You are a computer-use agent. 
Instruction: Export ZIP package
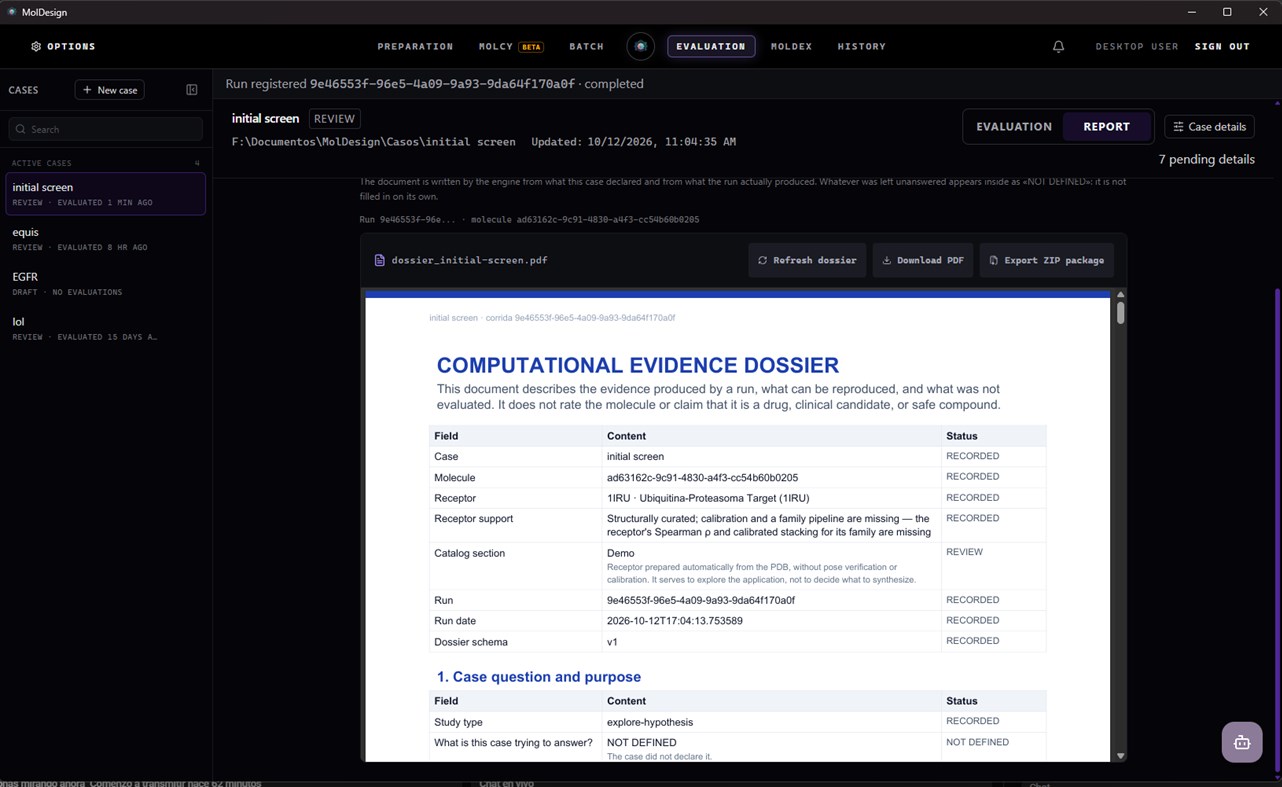[x=1046, y=260]
